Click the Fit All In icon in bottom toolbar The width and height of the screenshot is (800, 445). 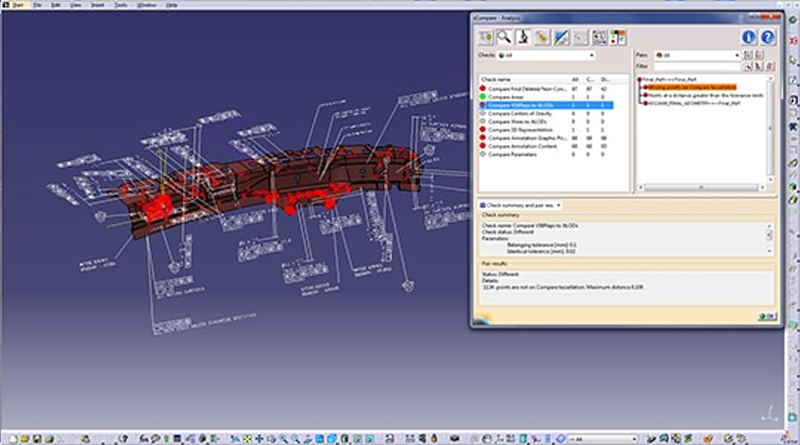pos(247,438)
